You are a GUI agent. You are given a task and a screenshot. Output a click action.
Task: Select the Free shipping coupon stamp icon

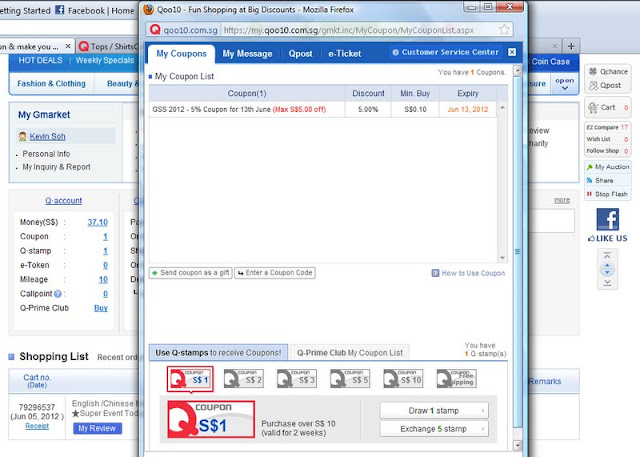tap(456, 379)
